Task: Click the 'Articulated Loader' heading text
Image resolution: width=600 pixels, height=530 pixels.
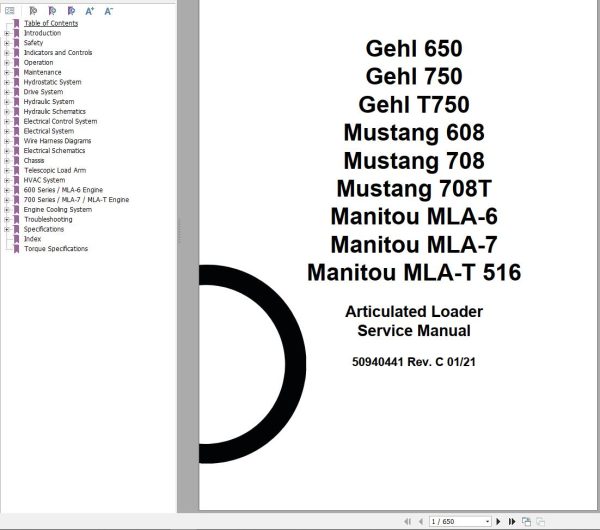Action: tap(414, 311)
